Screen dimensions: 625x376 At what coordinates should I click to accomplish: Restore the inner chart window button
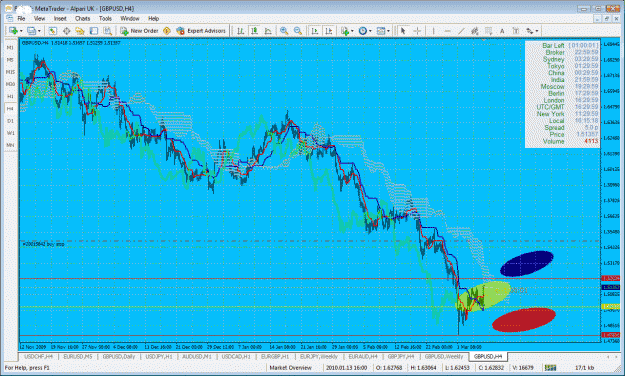(x=607, y=19)
